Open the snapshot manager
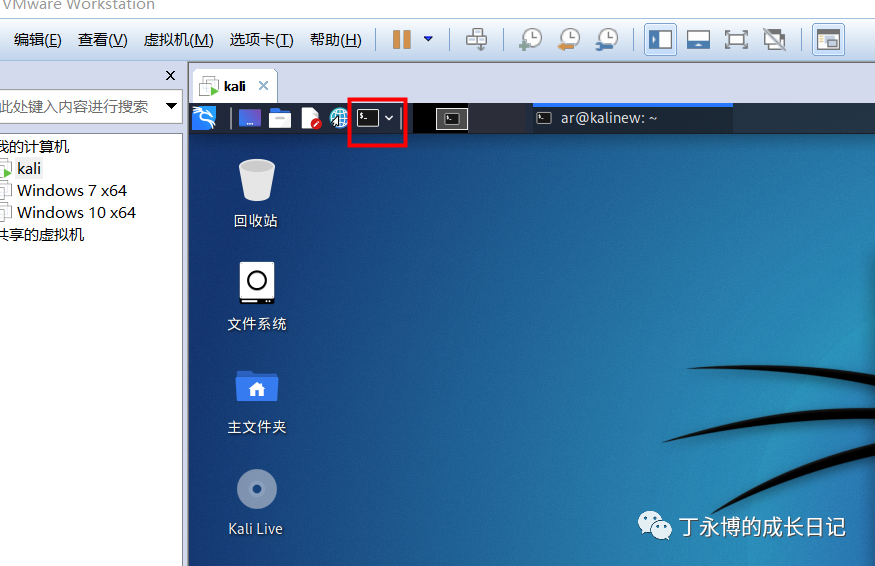The height and width of the screenshot is (566, 875). 607,40
